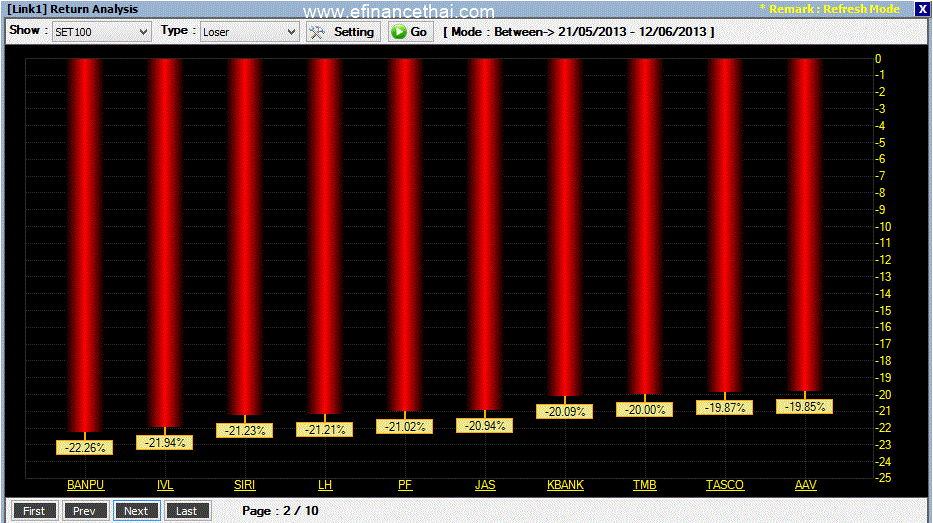933x523 pixels.
Task: Select the -21.02% value label
Action: click(405, 427)
